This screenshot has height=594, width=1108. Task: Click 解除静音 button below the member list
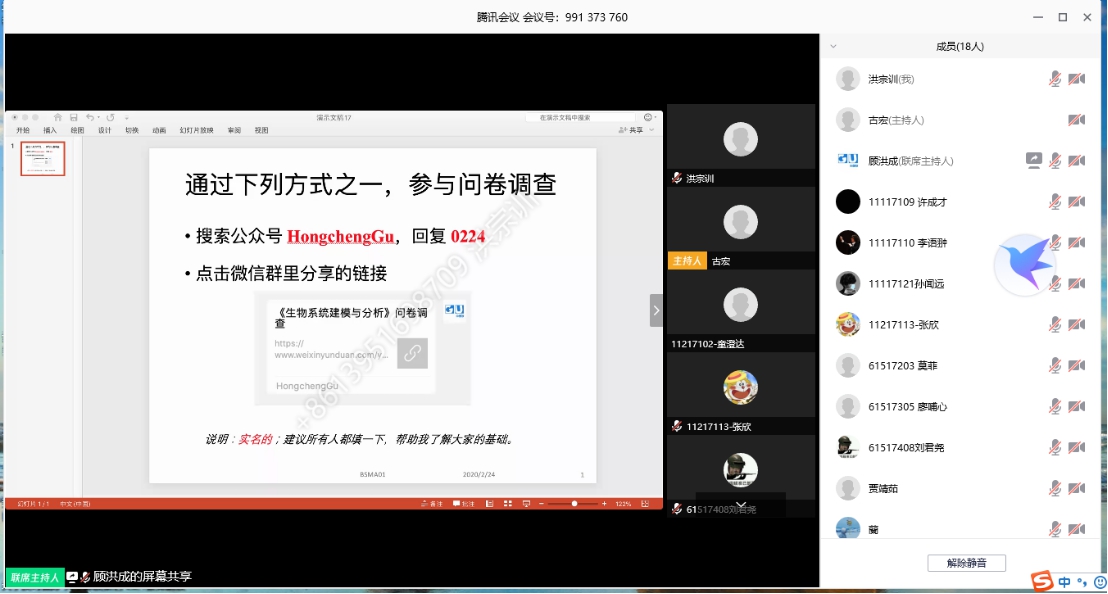click(x=966, y=563)
